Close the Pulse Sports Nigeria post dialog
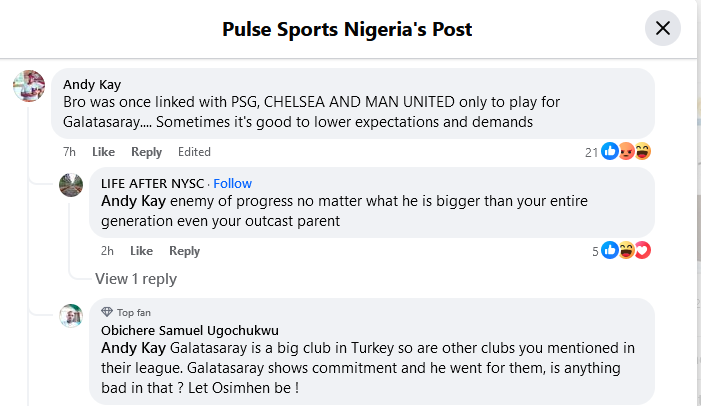The width and height of the screenshot is (701, 406). point(662,29)
